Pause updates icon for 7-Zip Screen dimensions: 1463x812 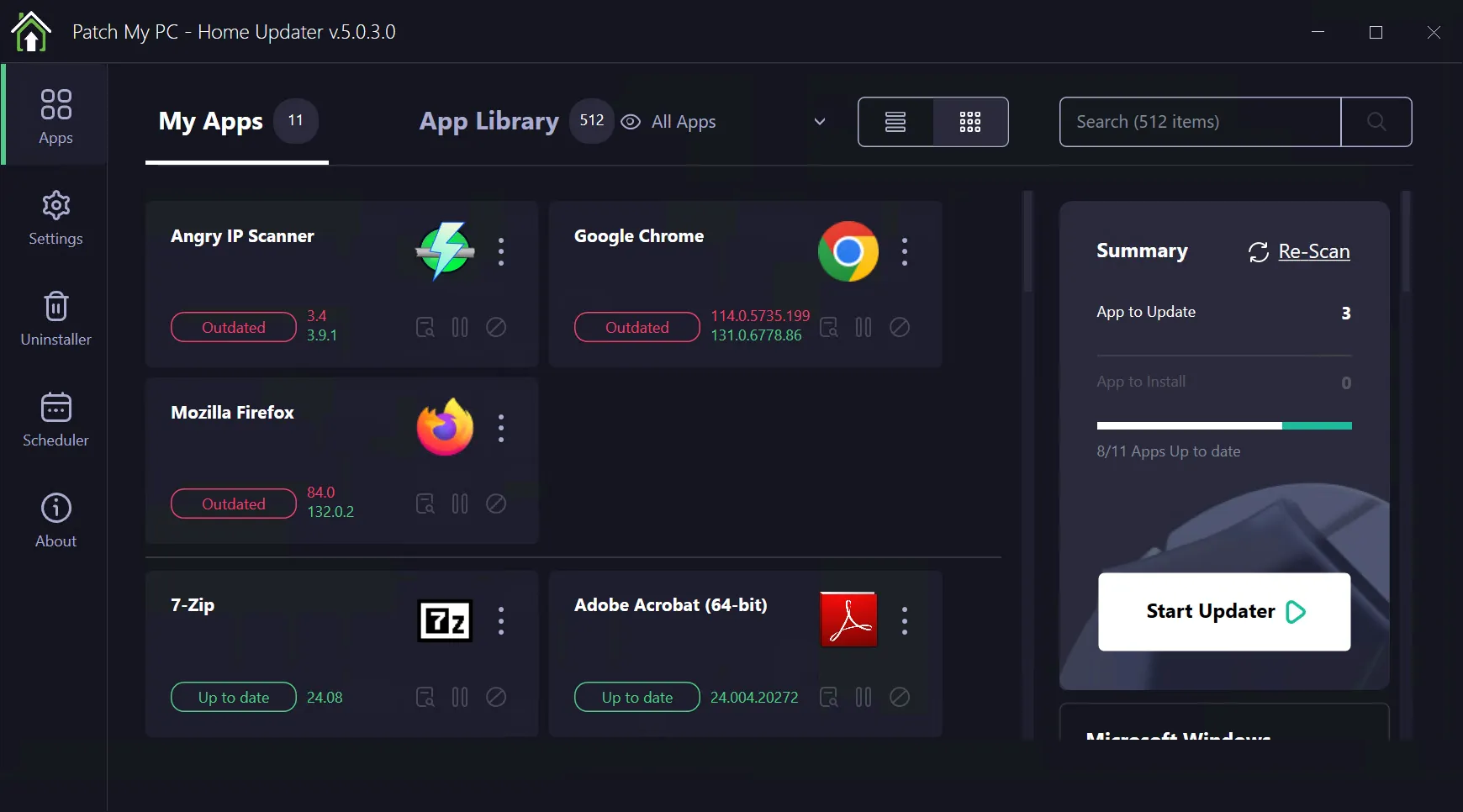click(460, 697)
